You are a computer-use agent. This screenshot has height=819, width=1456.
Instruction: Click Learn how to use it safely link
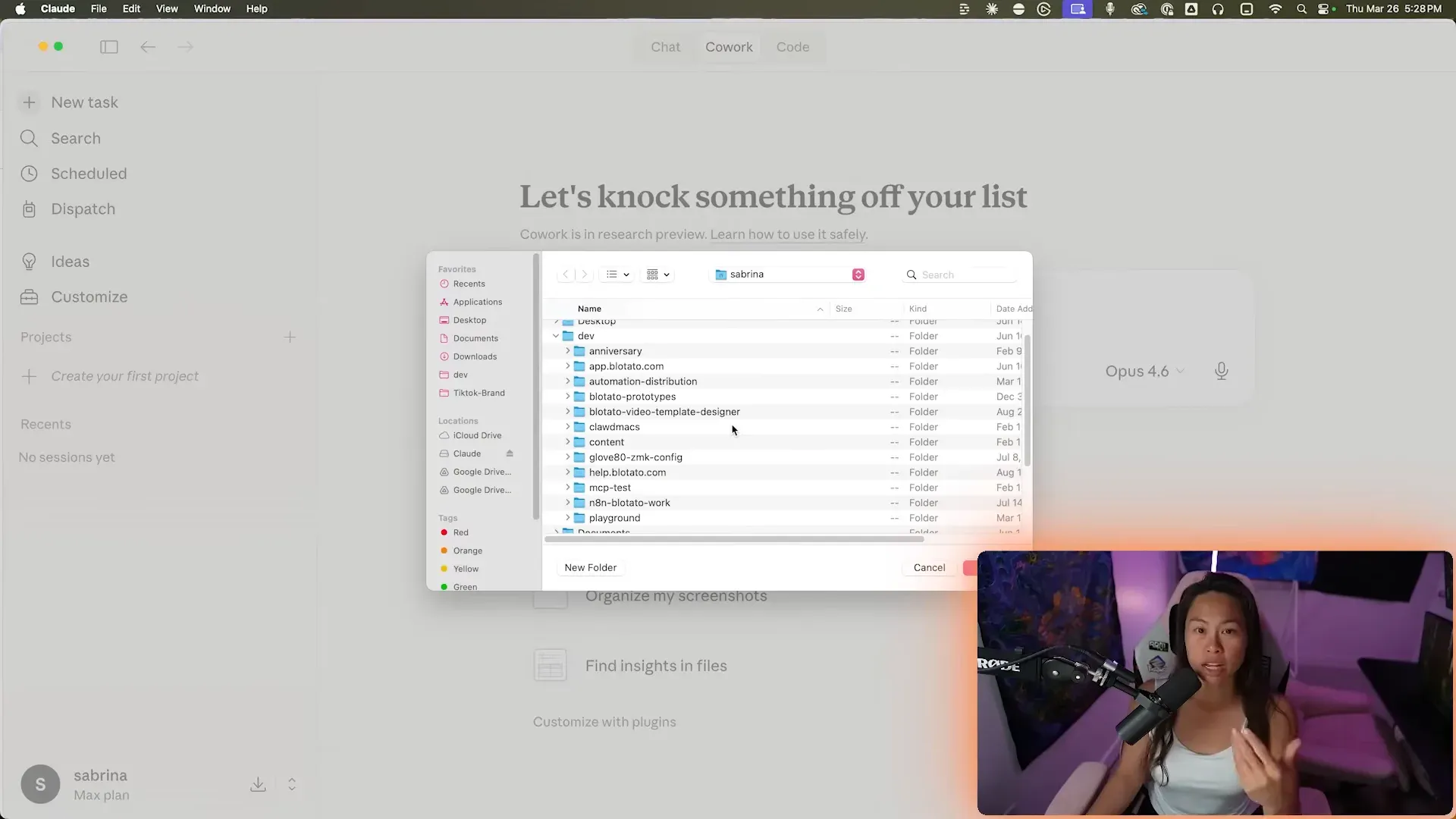pyautogui.click(x=789, y=234)
